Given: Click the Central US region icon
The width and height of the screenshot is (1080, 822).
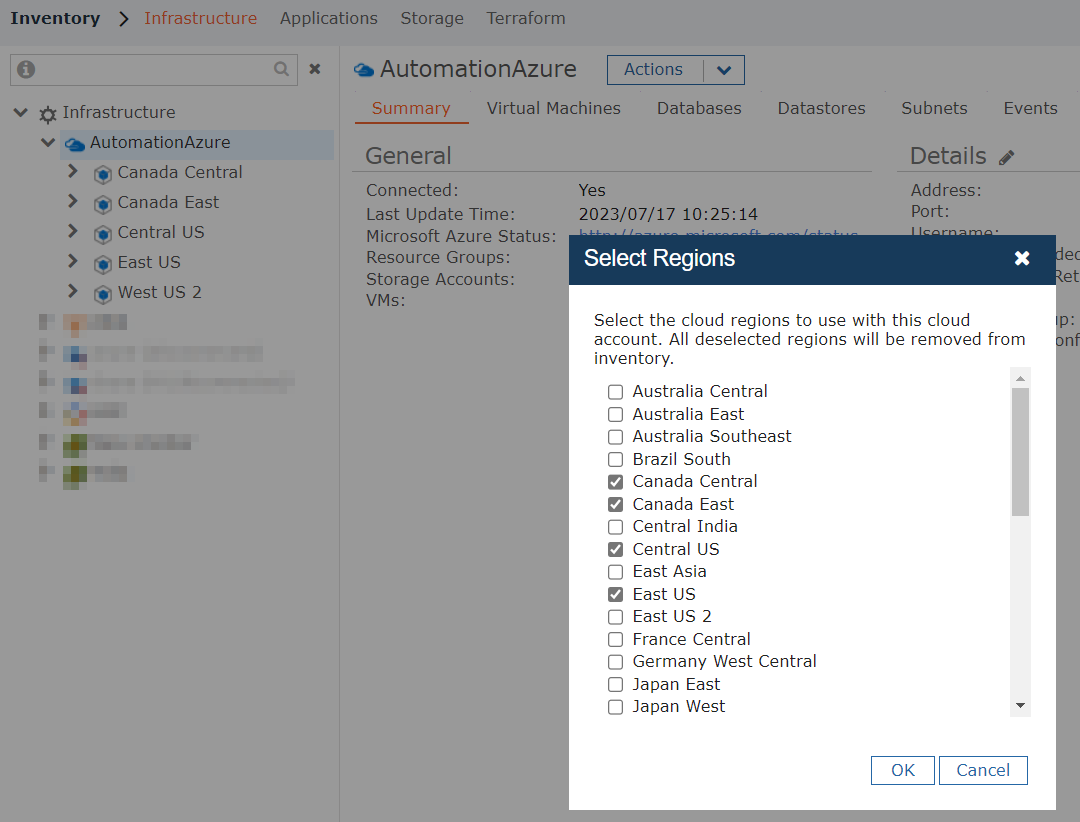Looking at the screenshot, I should [x=103, y=234].
